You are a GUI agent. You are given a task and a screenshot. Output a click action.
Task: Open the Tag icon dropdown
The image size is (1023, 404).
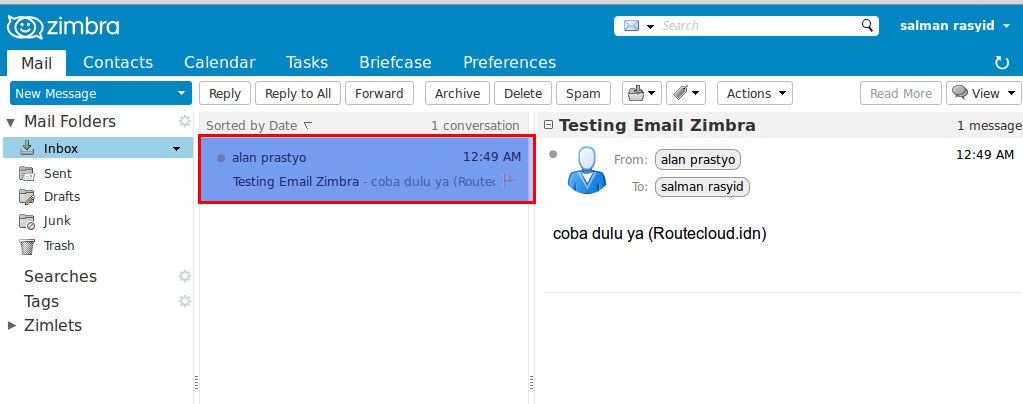(686, 93)
